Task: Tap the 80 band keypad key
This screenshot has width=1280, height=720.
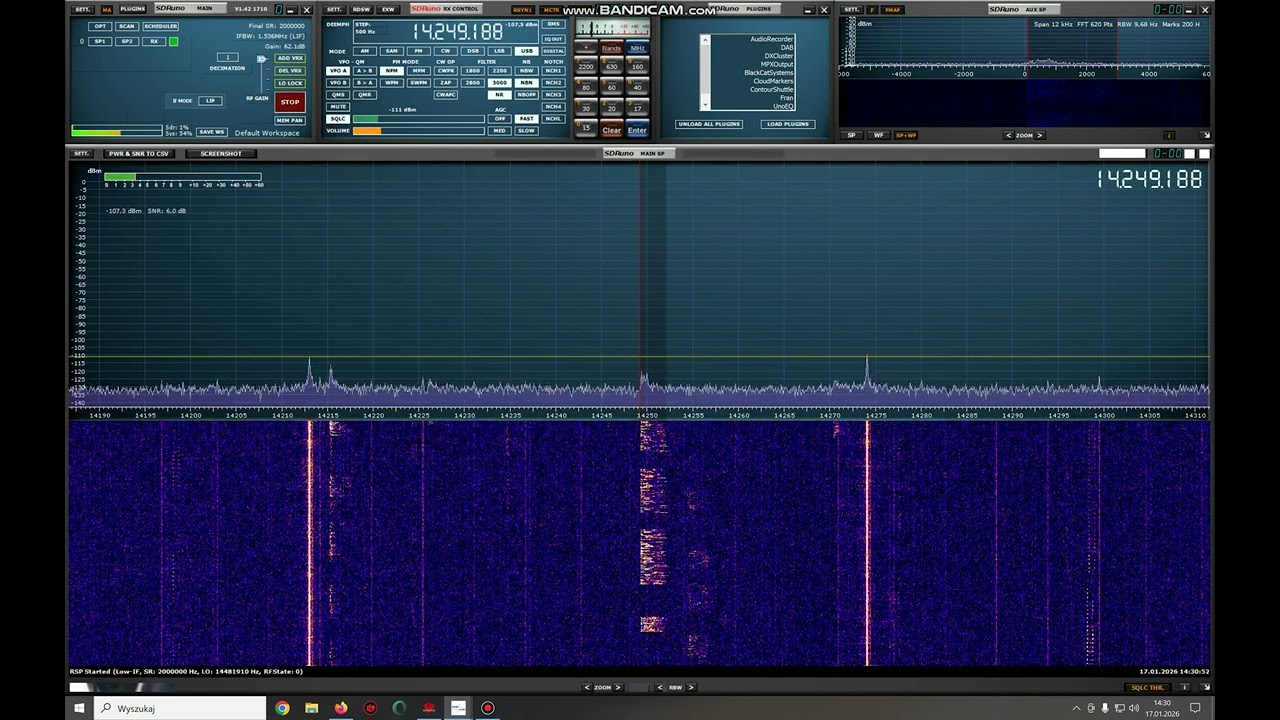Action: (x=586, y=88)
